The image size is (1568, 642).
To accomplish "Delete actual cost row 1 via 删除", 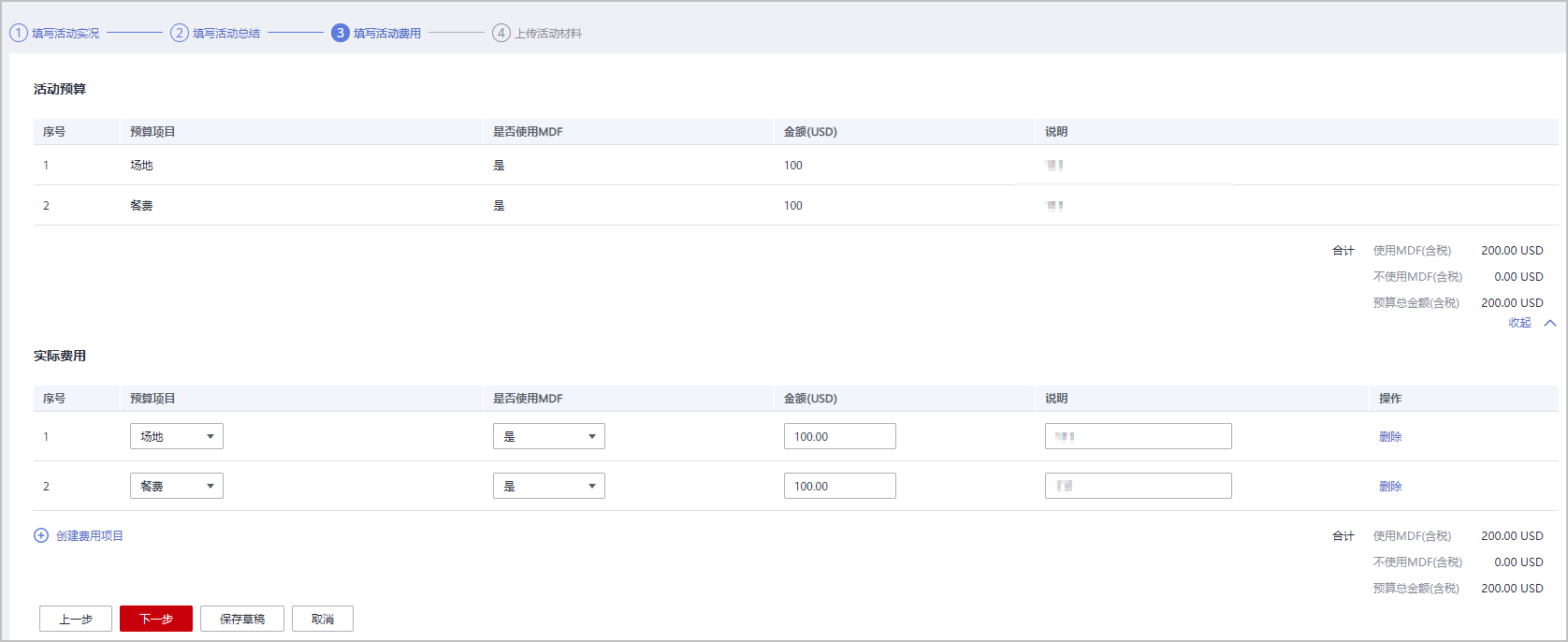I will (1390, 437).
